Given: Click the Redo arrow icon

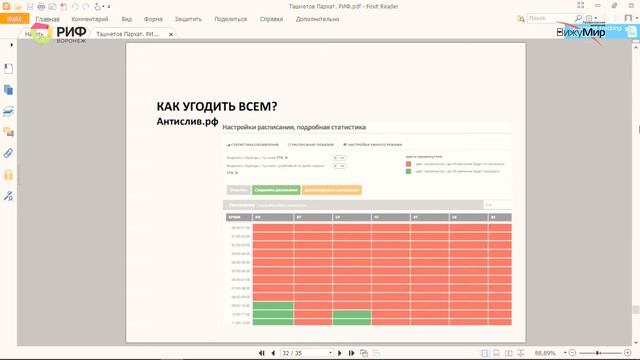Looking at the screenshot, I should click(x=86, y=7).
